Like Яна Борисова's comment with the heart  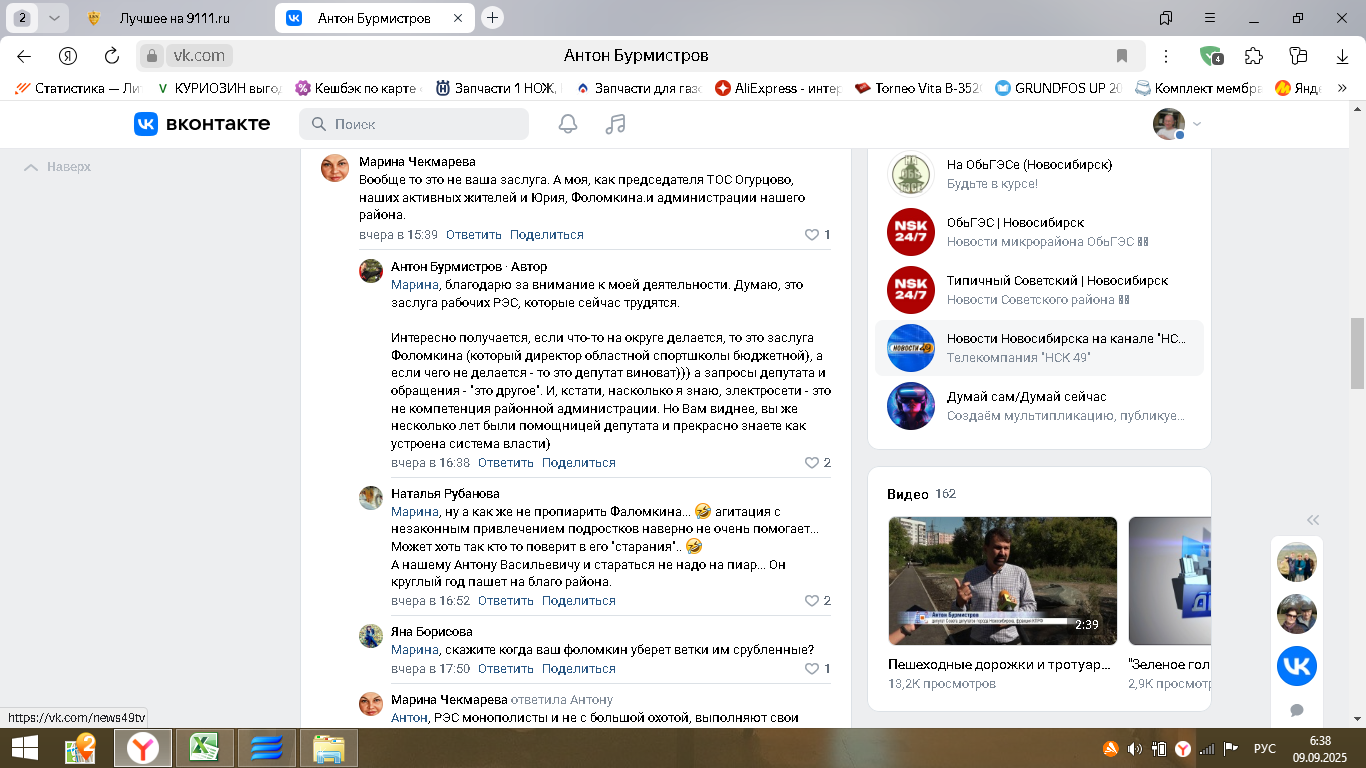812,668
